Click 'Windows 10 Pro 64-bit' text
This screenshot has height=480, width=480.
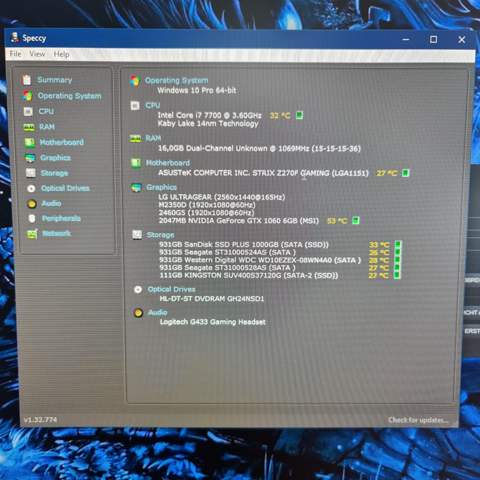(197, 90)
